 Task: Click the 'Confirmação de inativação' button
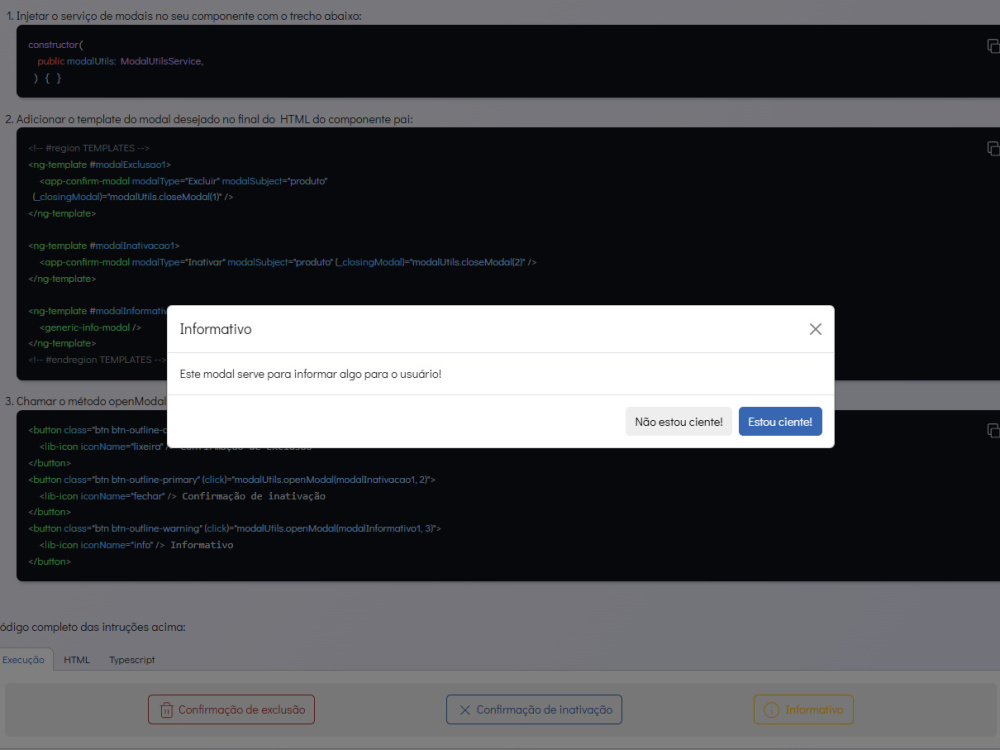(534, 709)
